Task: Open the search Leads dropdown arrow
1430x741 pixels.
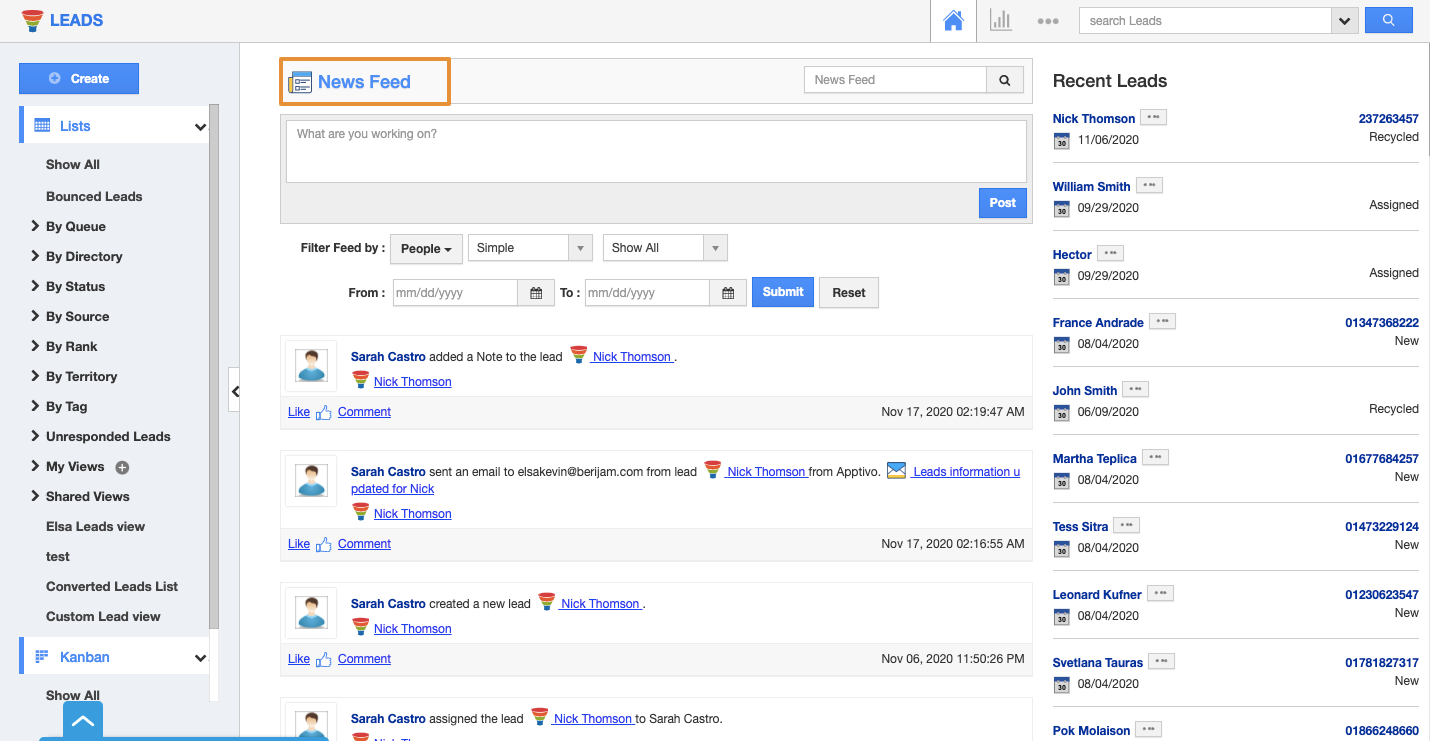Action: click(x=1344, y=21)
